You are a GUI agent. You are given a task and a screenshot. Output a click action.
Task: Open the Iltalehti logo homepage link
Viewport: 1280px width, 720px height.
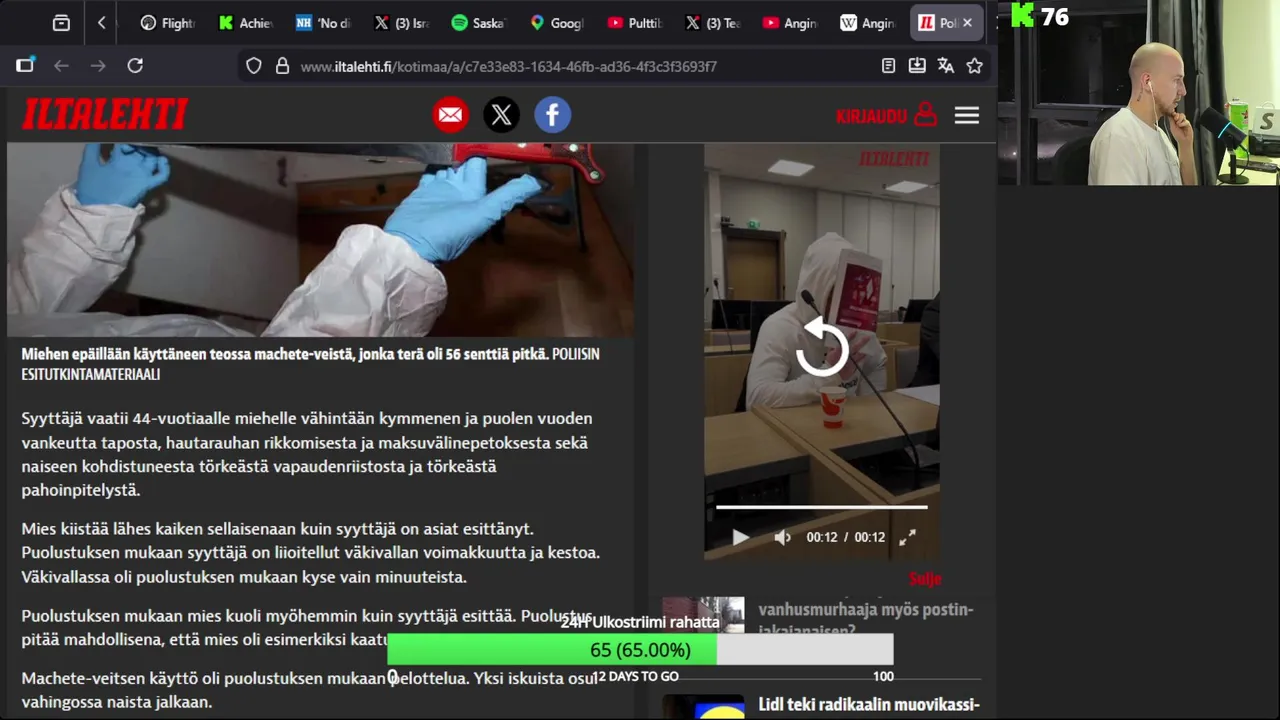coord(105,115)
